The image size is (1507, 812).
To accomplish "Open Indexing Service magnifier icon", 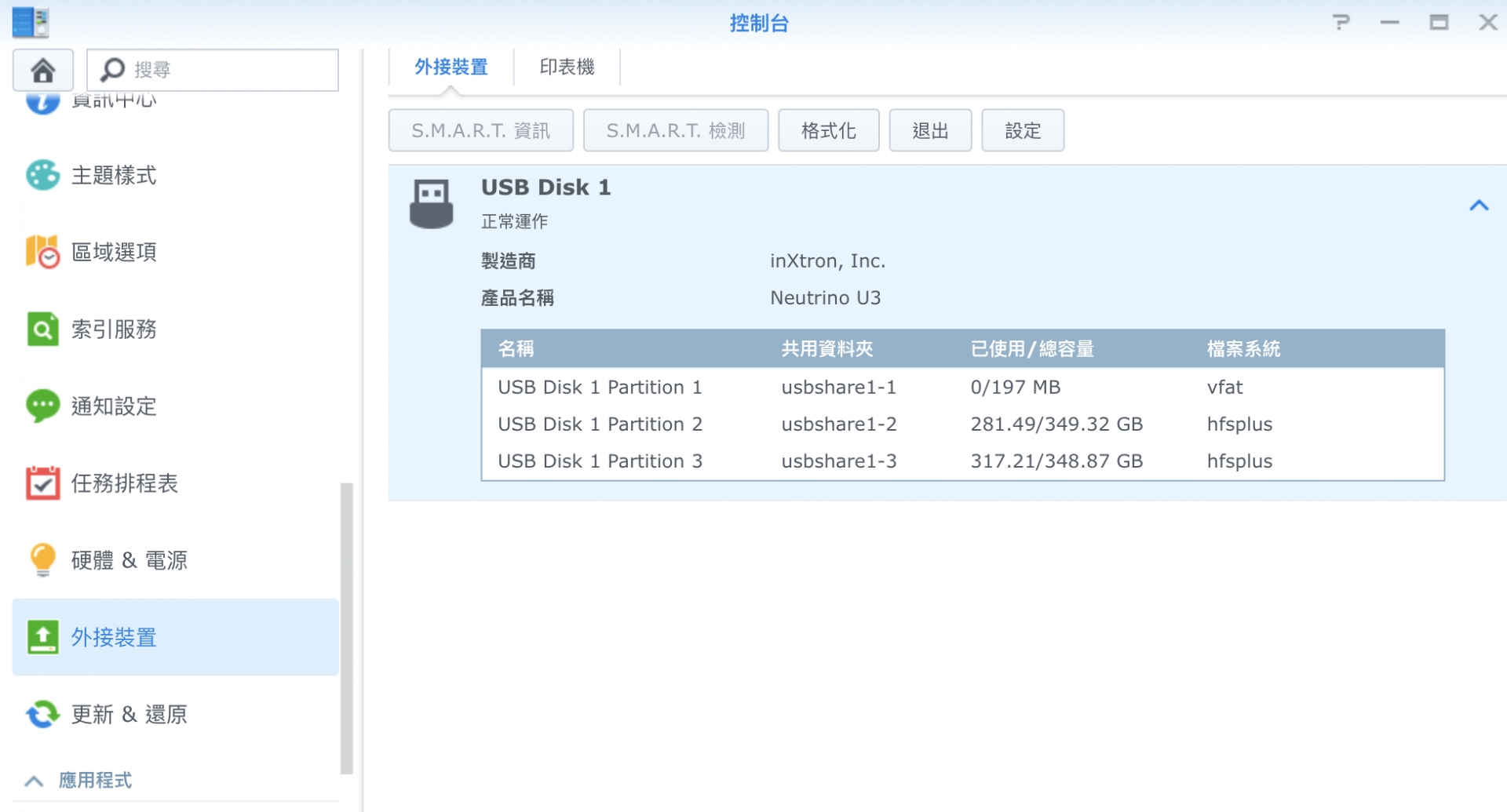I will (42, 329).
